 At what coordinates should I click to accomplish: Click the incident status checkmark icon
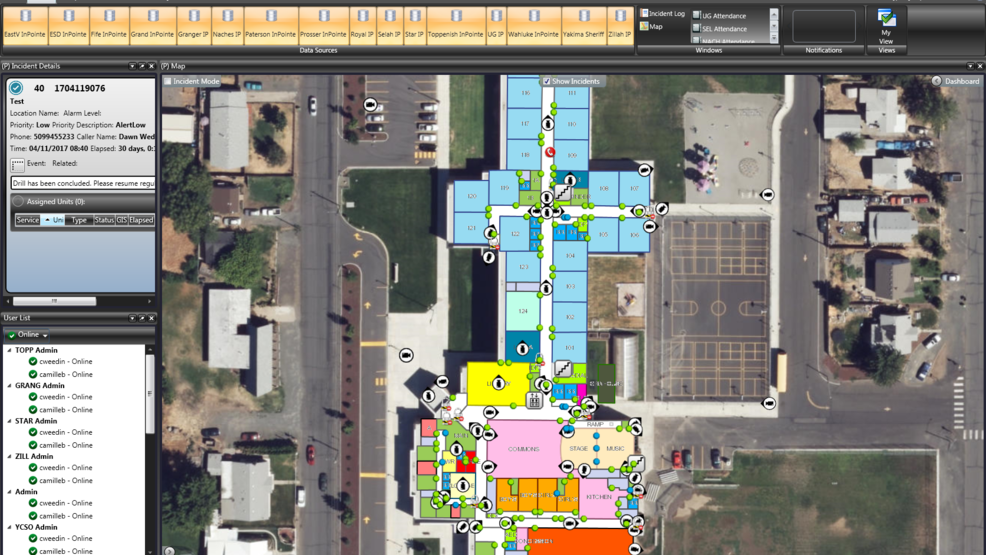(x=16, y=88)
